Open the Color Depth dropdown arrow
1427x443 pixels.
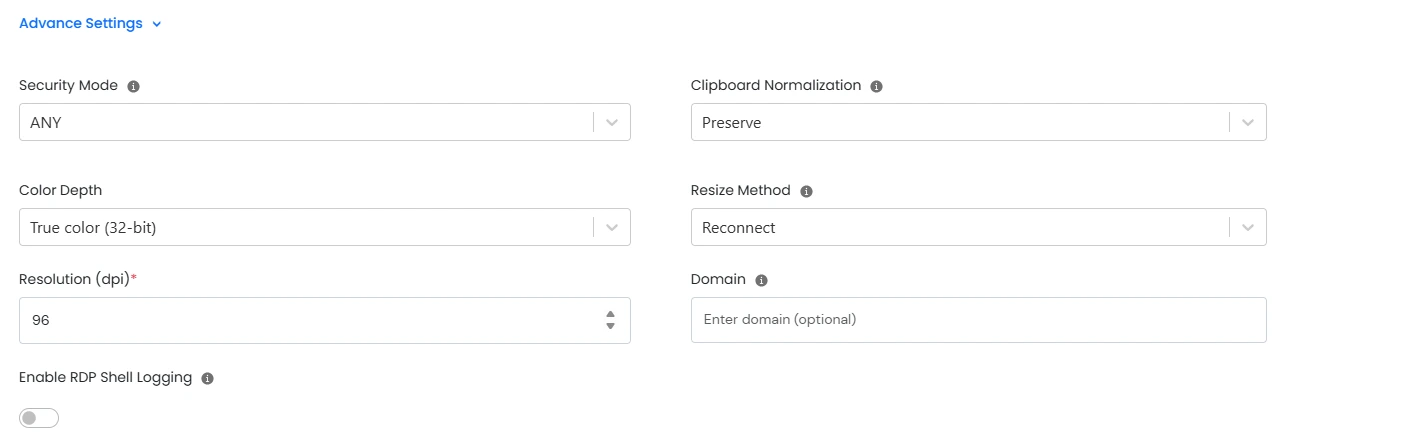point(612,228)
